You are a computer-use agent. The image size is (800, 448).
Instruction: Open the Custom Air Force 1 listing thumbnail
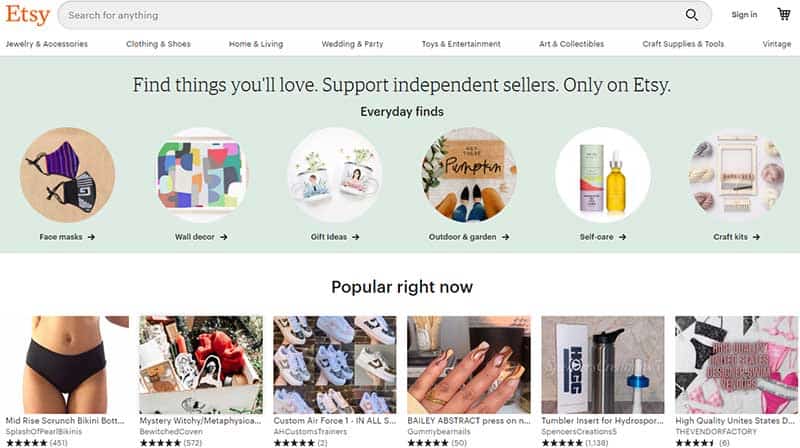point(335,365)
